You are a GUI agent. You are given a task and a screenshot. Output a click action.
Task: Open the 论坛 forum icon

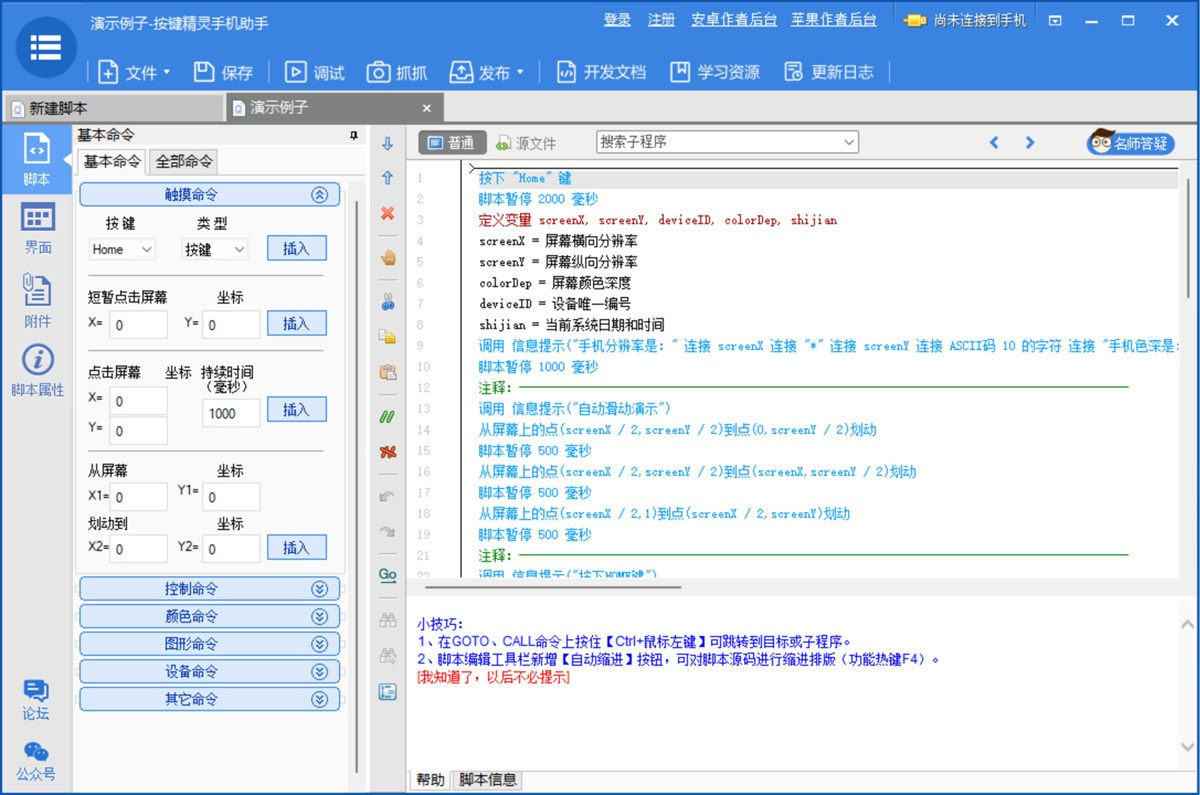coord(36,699)
